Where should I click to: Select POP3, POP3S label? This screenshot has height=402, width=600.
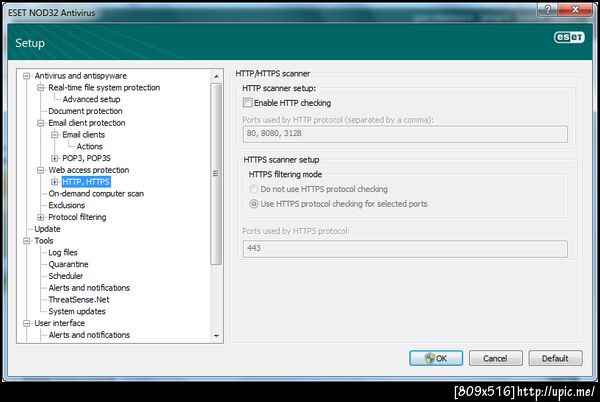pyautogui.click(x=86, y=158)
